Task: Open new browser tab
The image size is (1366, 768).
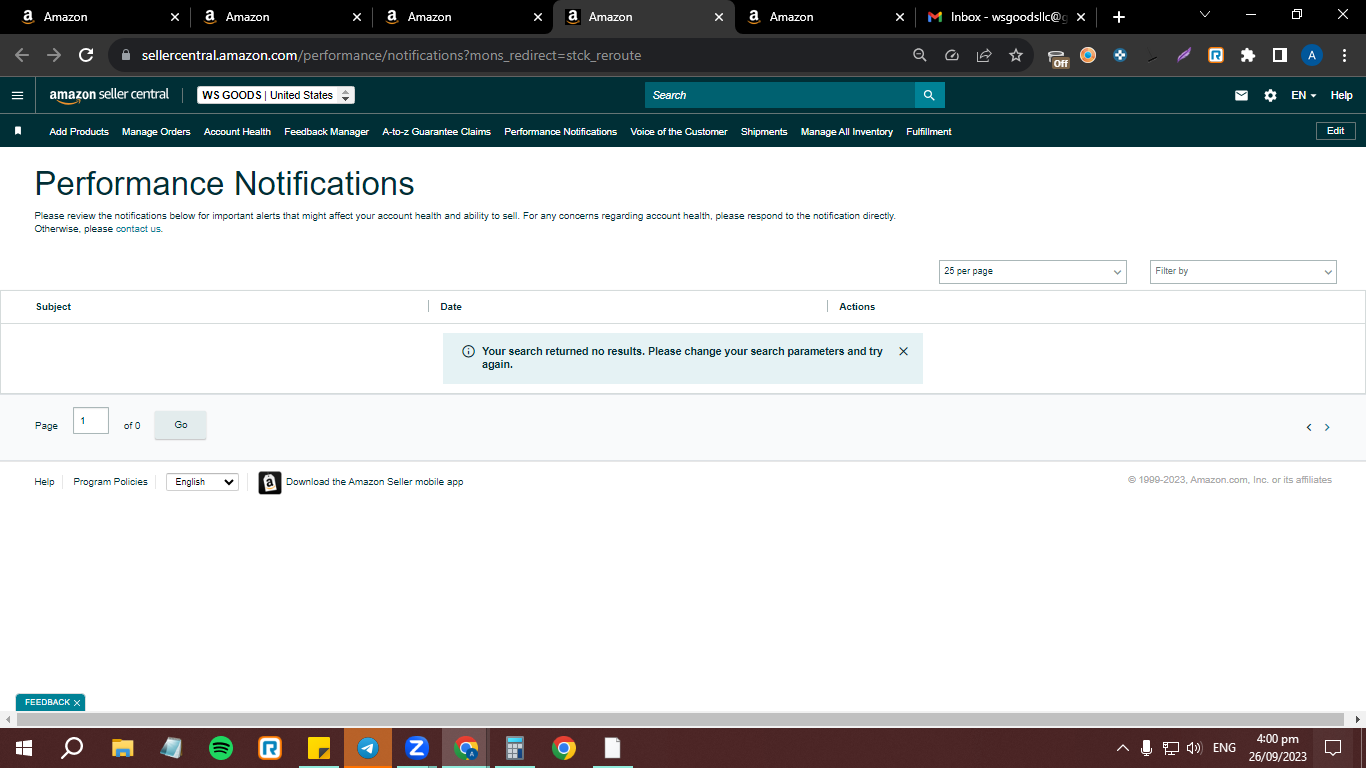Action: pos(1118,17)
